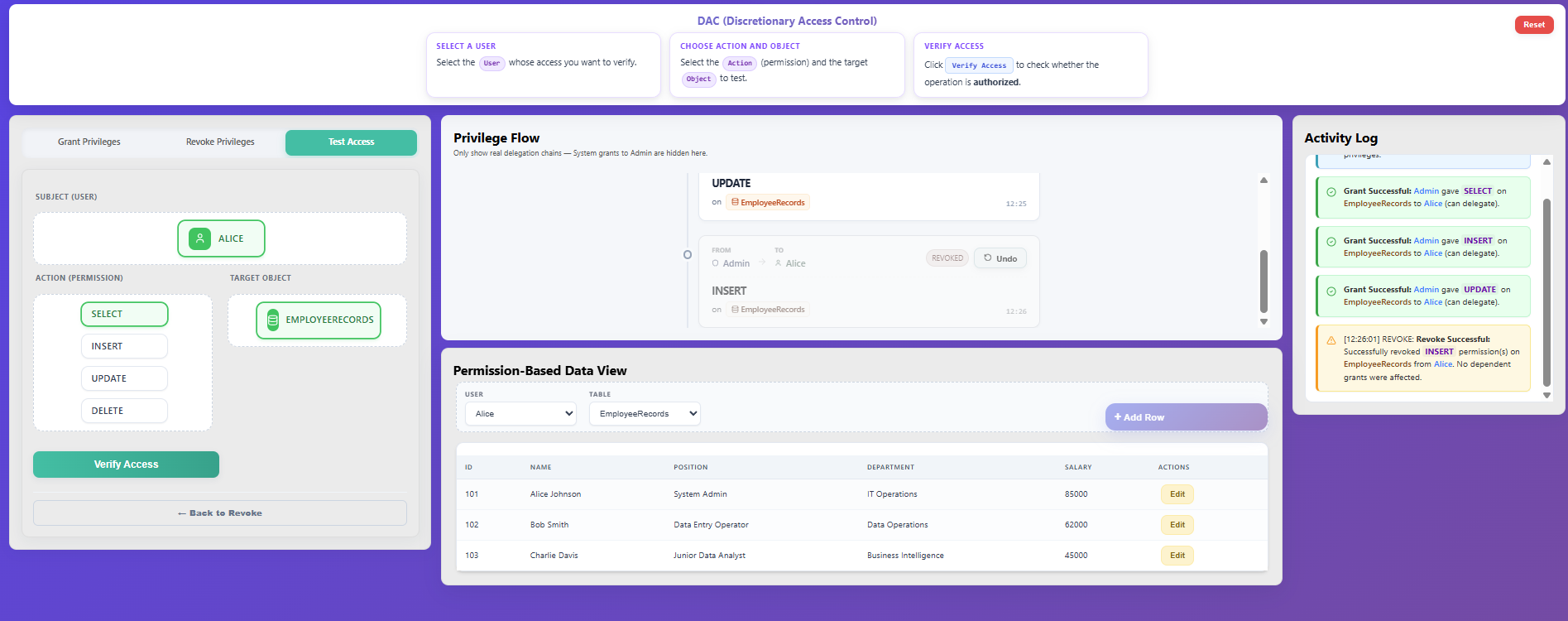Click the Privilege Flow vertical scrollbar thumb

click(x=1264, y=282)
